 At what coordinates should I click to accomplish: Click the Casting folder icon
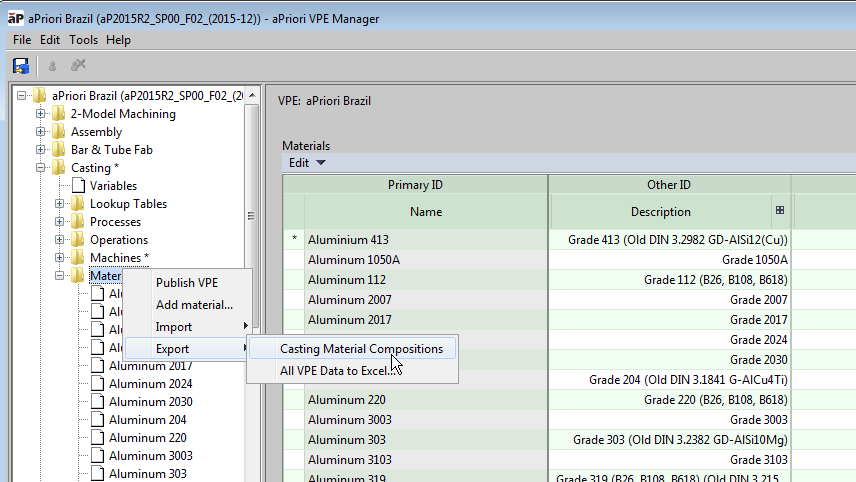(59, 168)
